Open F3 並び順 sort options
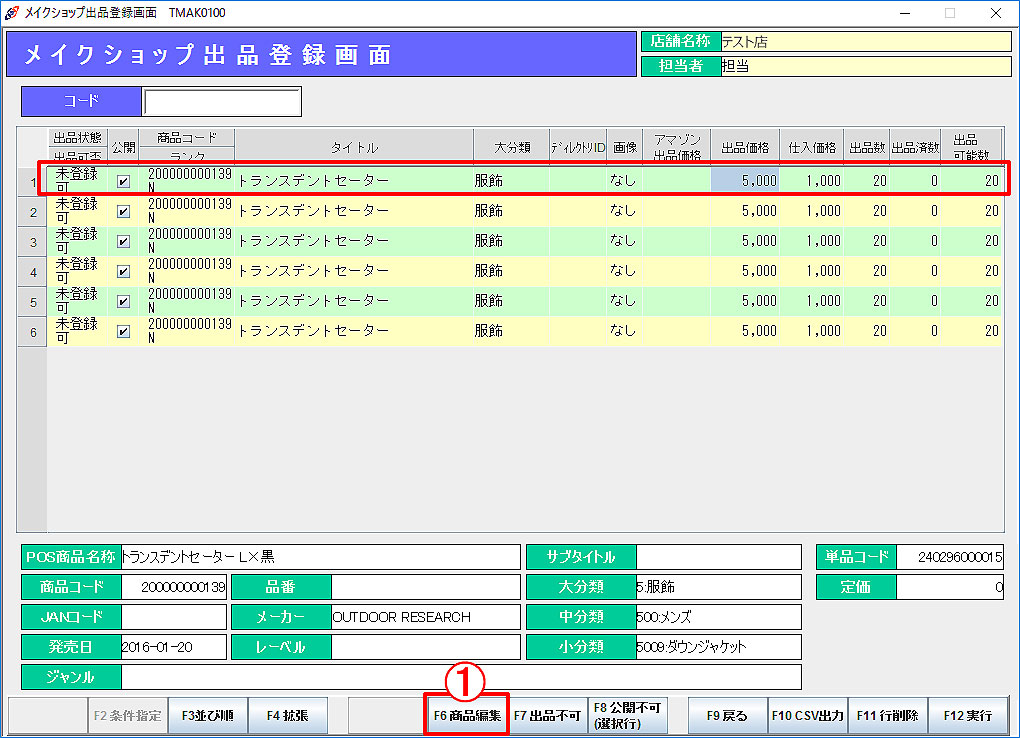1020x738 pixels. (207, 716)
